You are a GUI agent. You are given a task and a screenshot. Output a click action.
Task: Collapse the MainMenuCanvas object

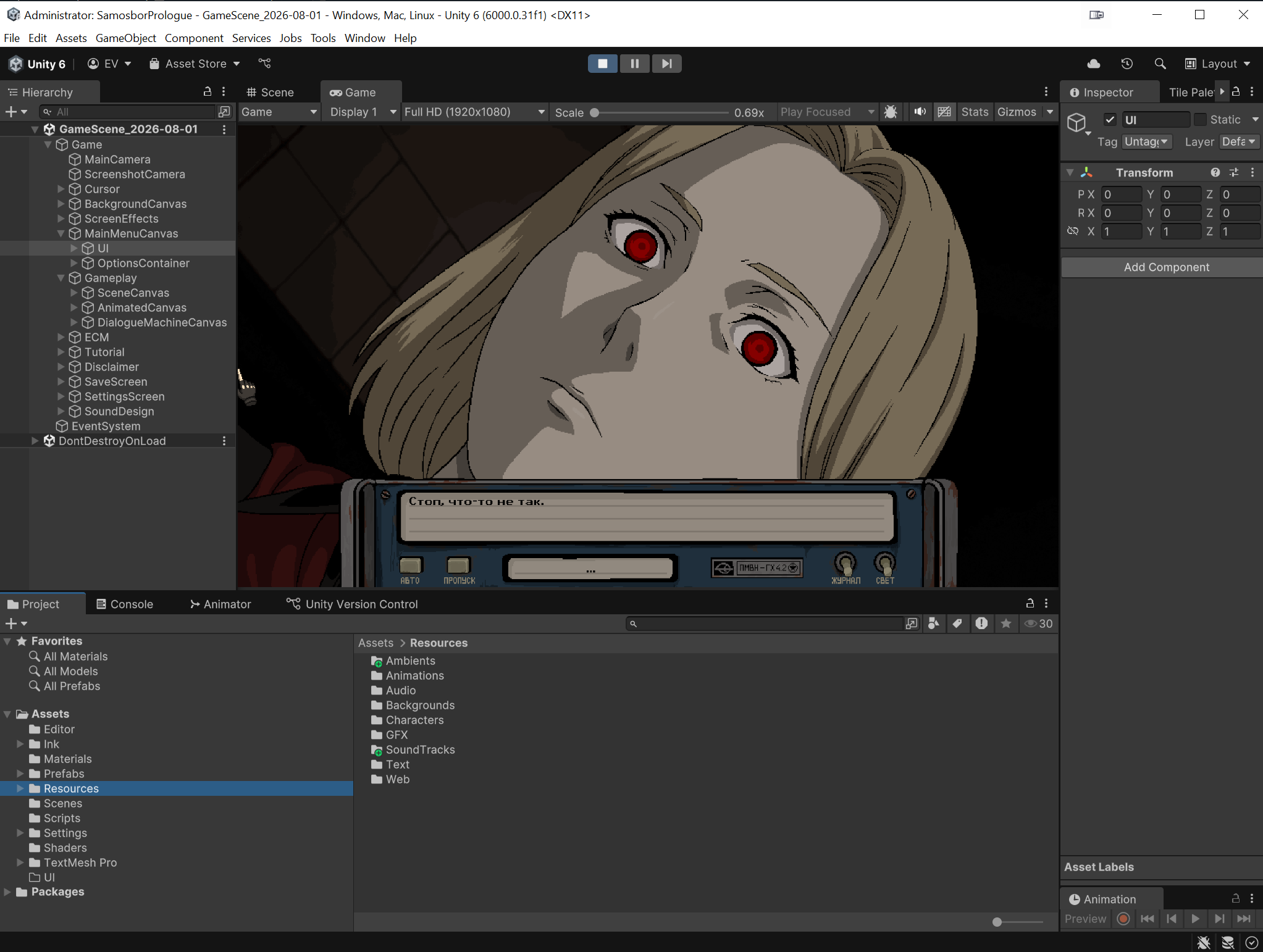tap(61, 233)
